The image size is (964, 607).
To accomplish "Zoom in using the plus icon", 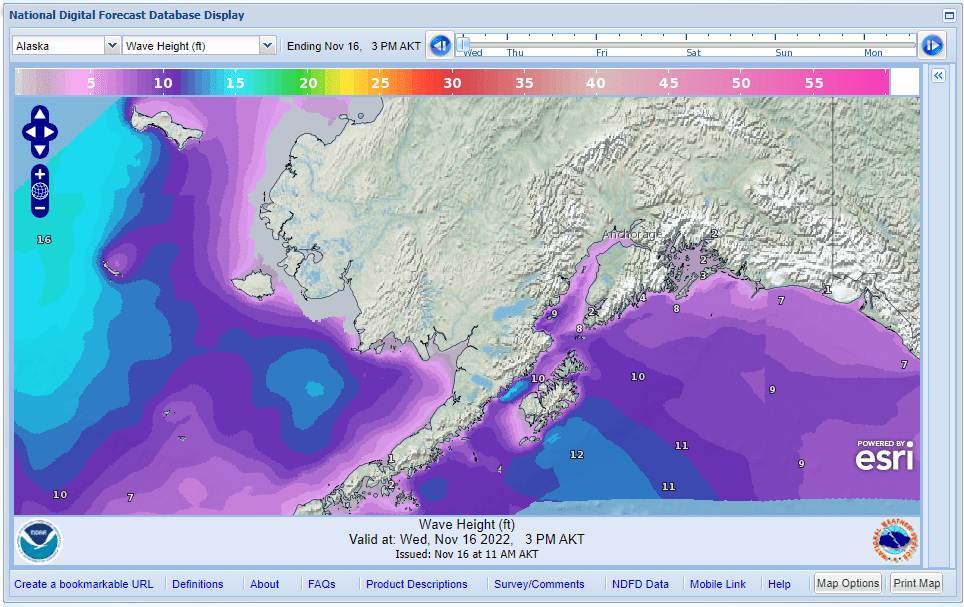I will point(40,173).
